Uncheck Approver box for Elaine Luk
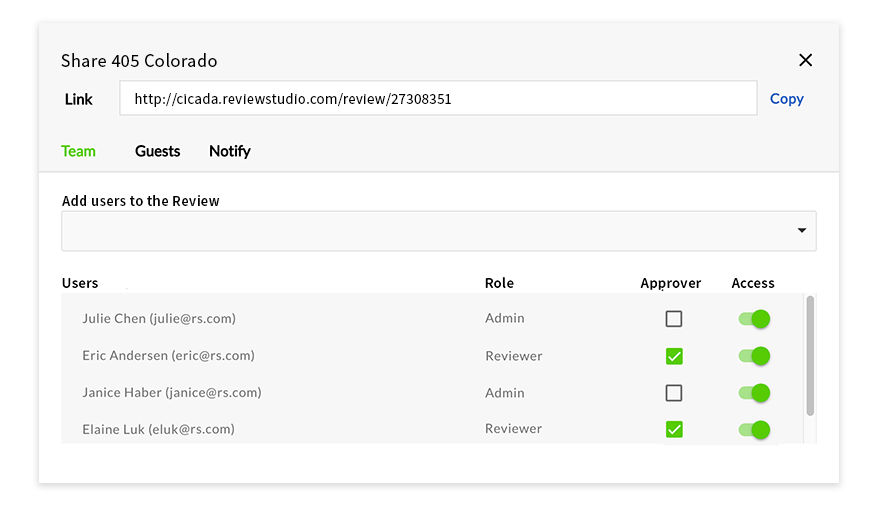Viewport: 878px width, 506px height. pos(674,430)
